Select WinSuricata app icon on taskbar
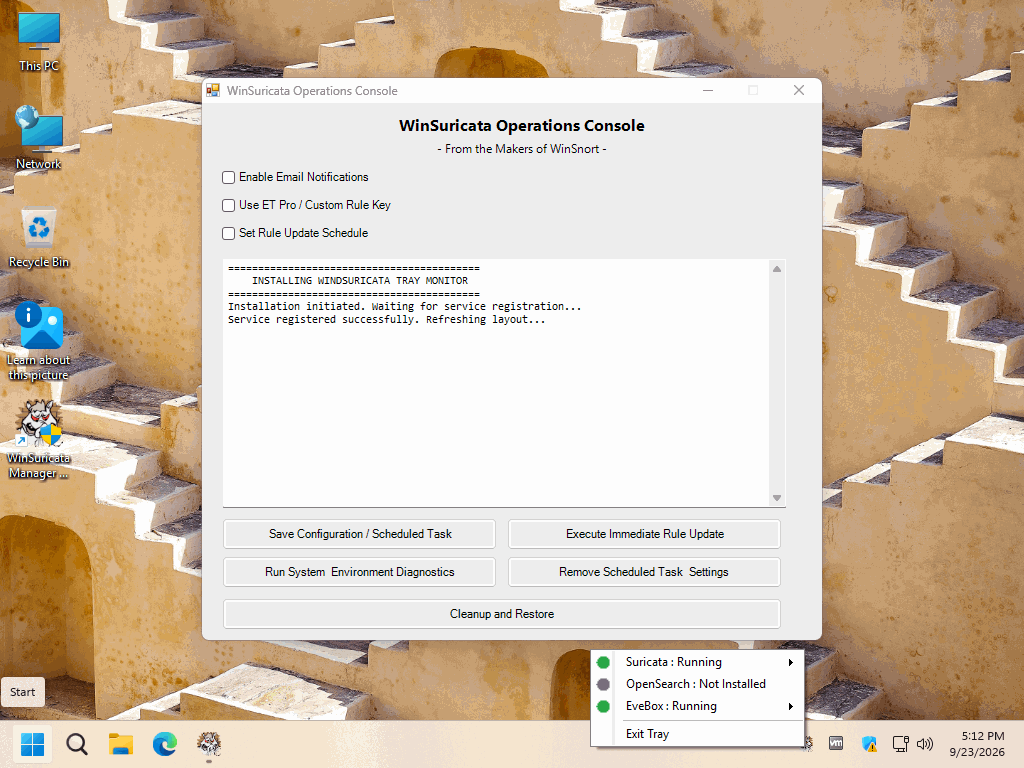Image resolution: width=1024 pixels, height=768 pixels. [209, 744]
